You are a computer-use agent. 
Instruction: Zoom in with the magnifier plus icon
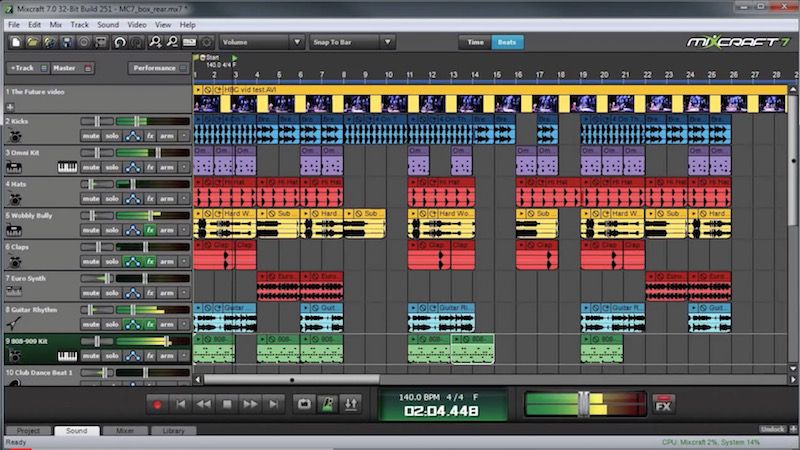pos(155,42)
